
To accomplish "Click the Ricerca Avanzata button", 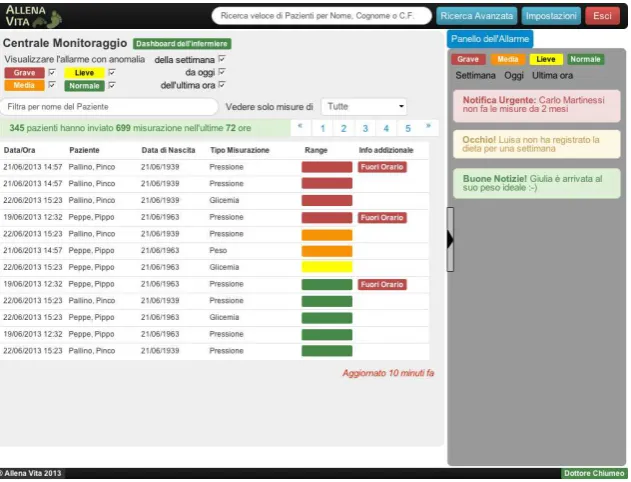I will click(476, 16).
